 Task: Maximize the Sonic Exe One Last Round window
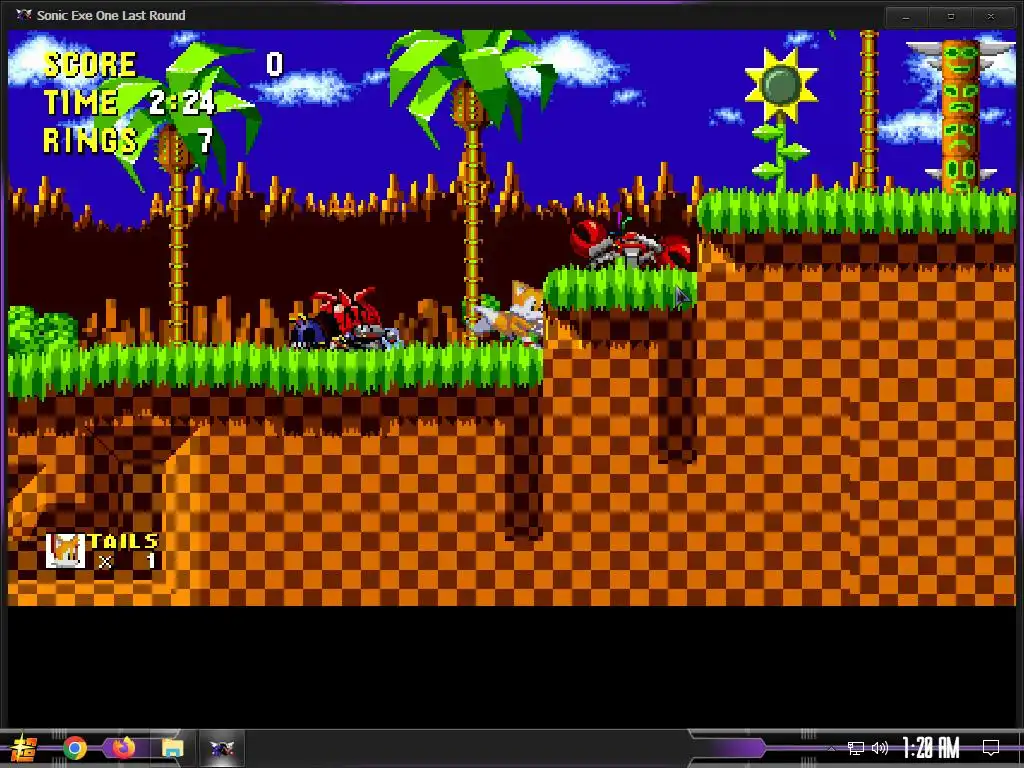pos(951,17)
